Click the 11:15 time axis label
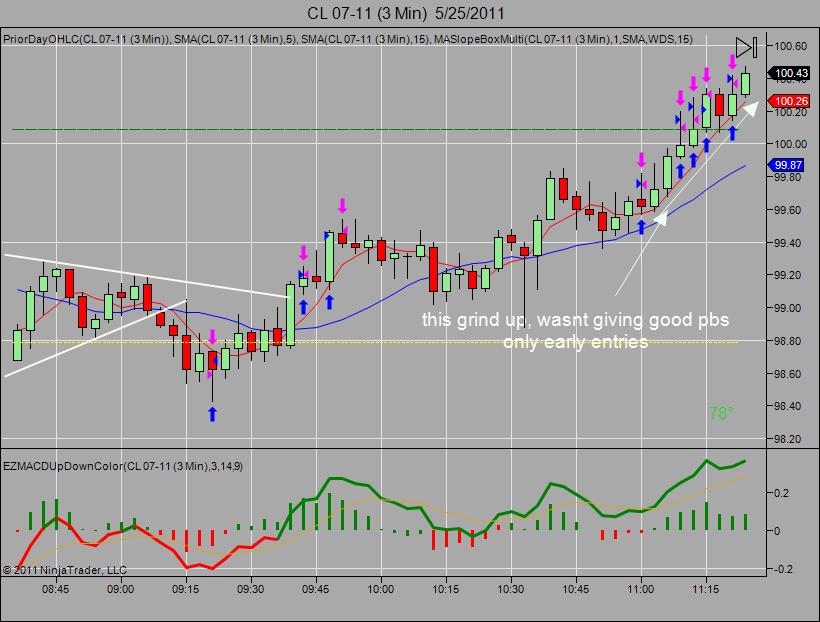 705,589
